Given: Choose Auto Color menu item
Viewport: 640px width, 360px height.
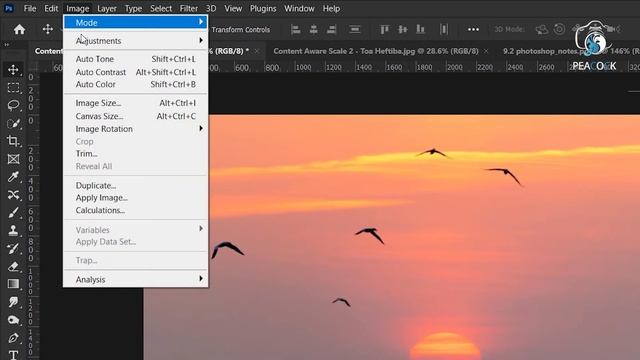Looking at the screenshot, I should tap(136, 84).
